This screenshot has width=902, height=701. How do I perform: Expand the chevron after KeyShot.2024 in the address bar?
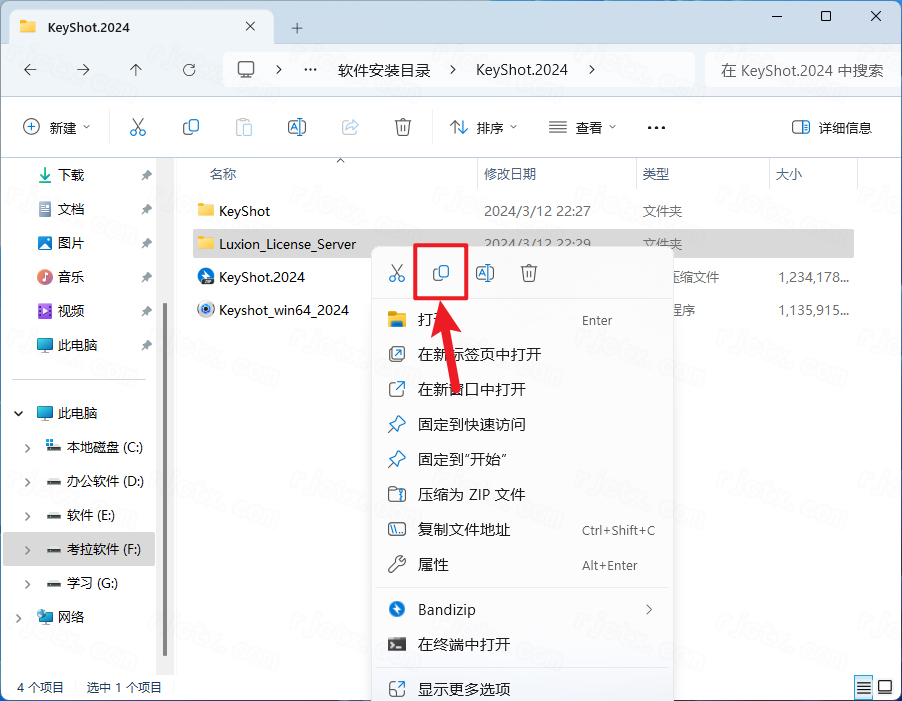click(x=592, y=70)
